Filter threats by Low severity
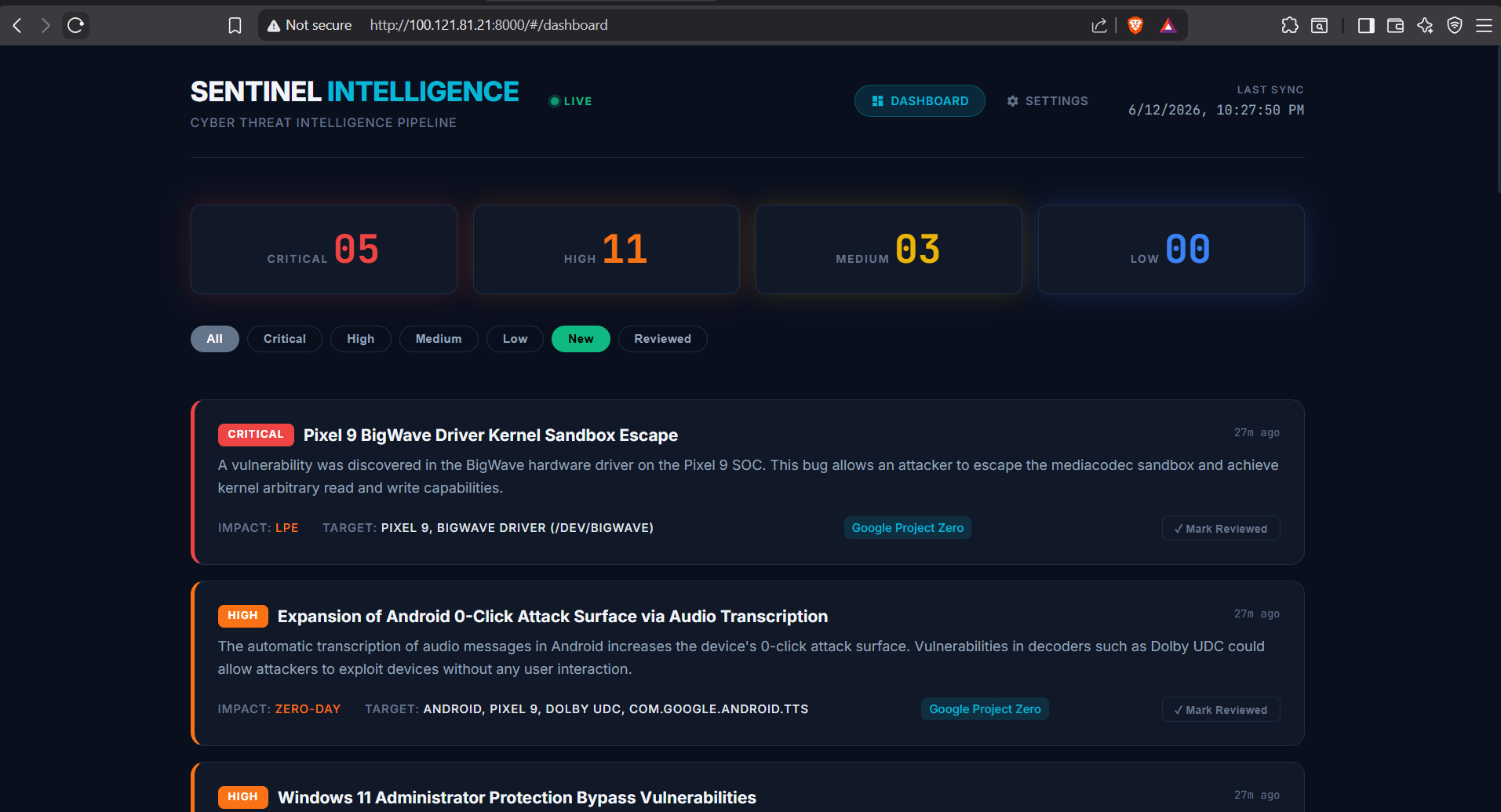The height and width of the screenshot is (812, 1501). click(x=516, y=339)
